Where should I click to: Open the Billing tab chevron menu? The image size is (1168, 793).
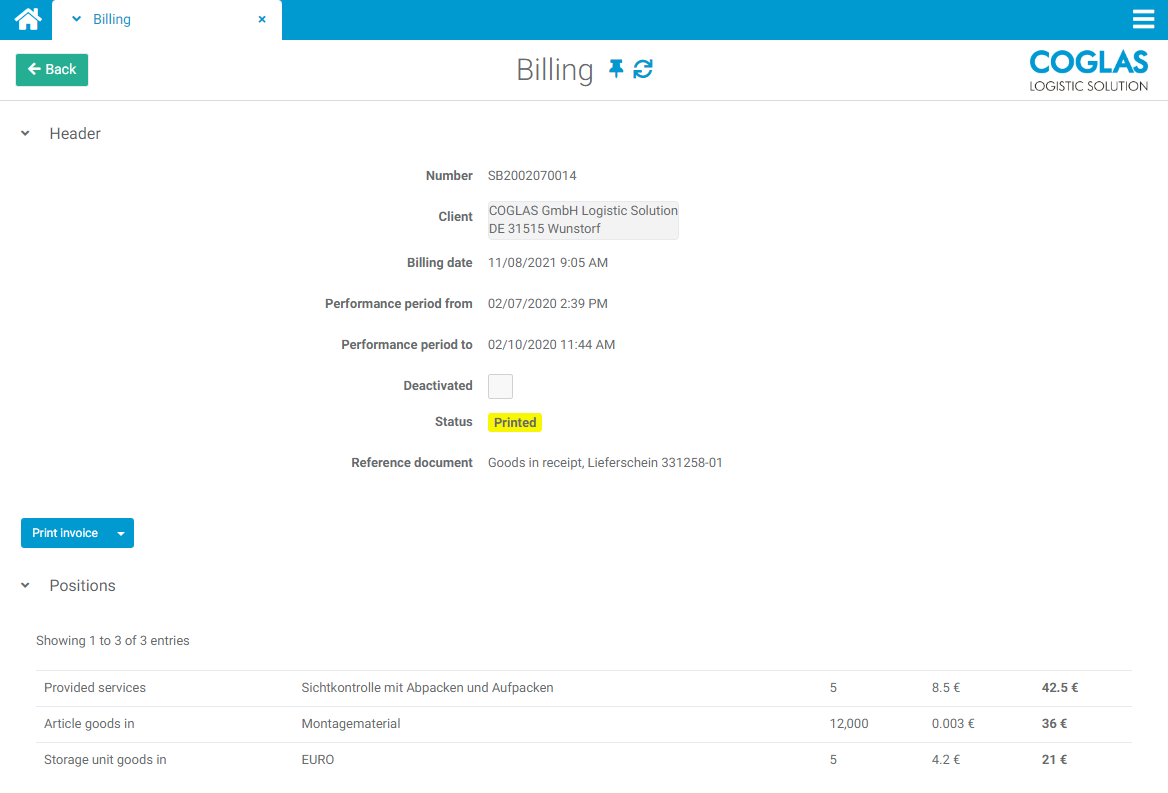(x=76, y=19)
